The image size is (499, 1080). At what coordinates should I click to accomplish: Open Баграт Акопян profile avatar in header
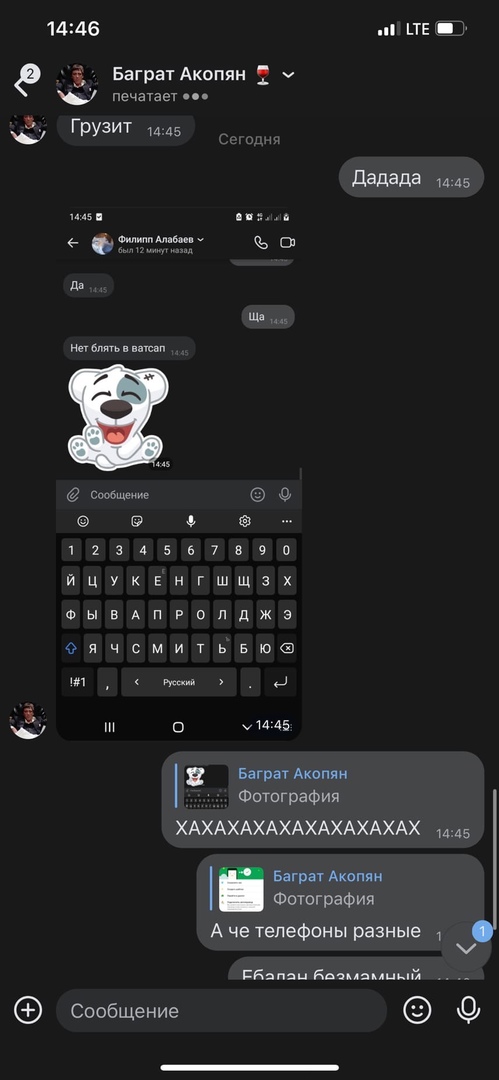(x=77, y=84)
